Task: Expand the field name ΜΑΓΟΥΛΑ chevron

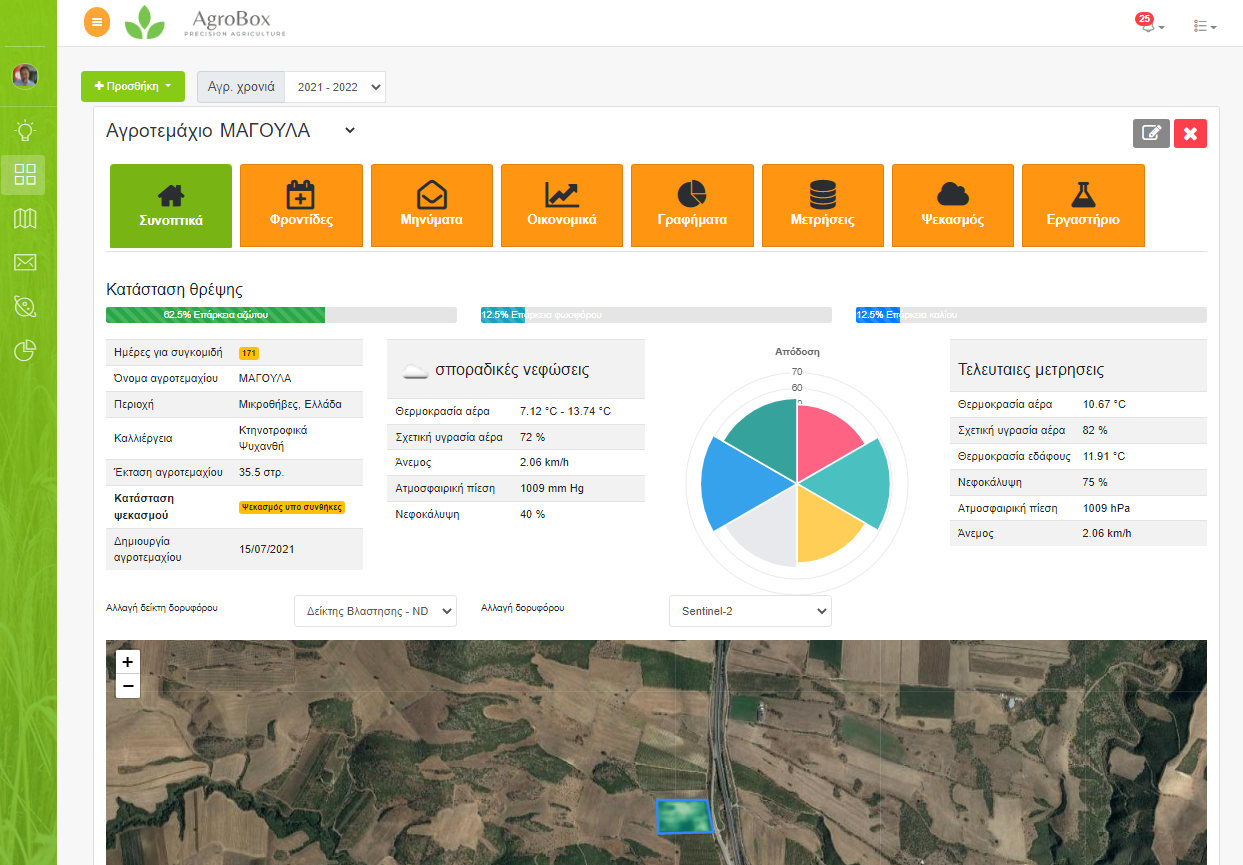Action: click(x=349, y=130)
